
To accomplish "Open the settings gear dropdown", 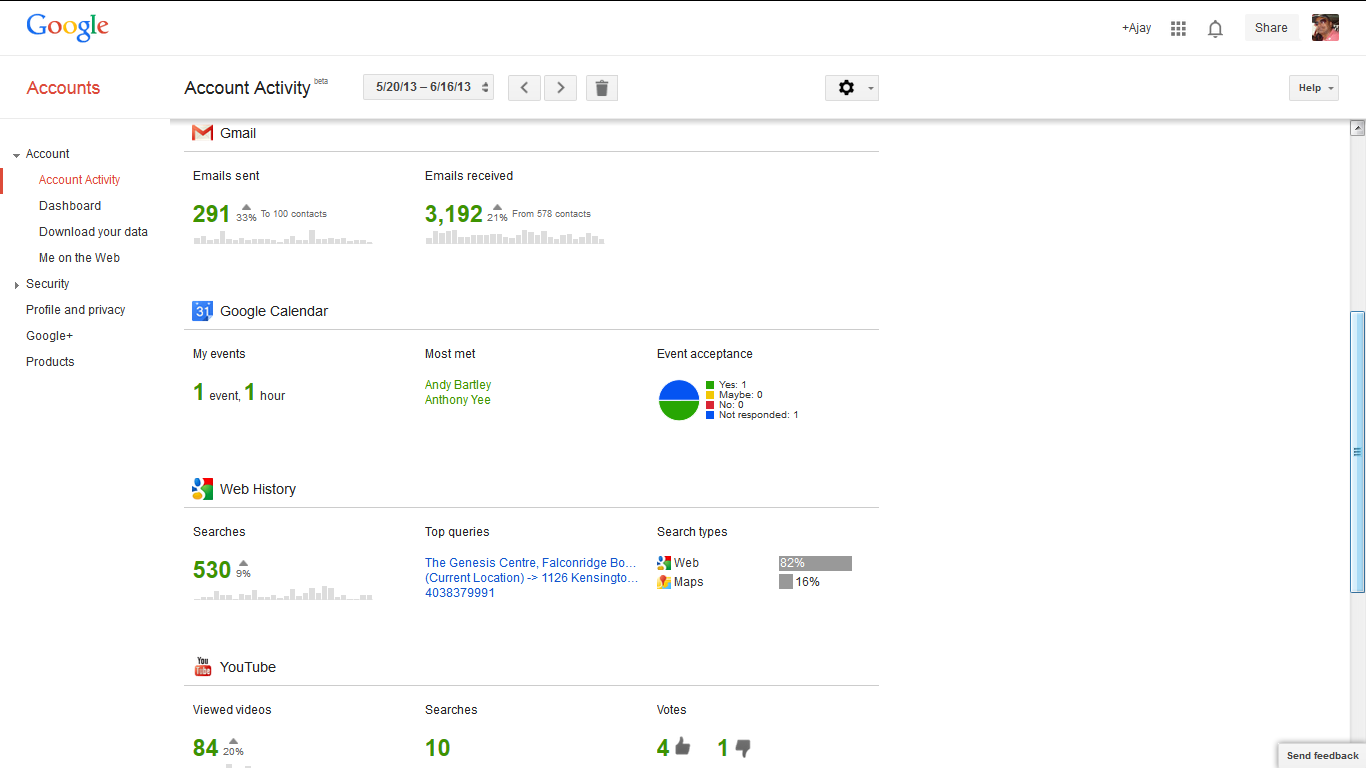I will tap(851, 88).
